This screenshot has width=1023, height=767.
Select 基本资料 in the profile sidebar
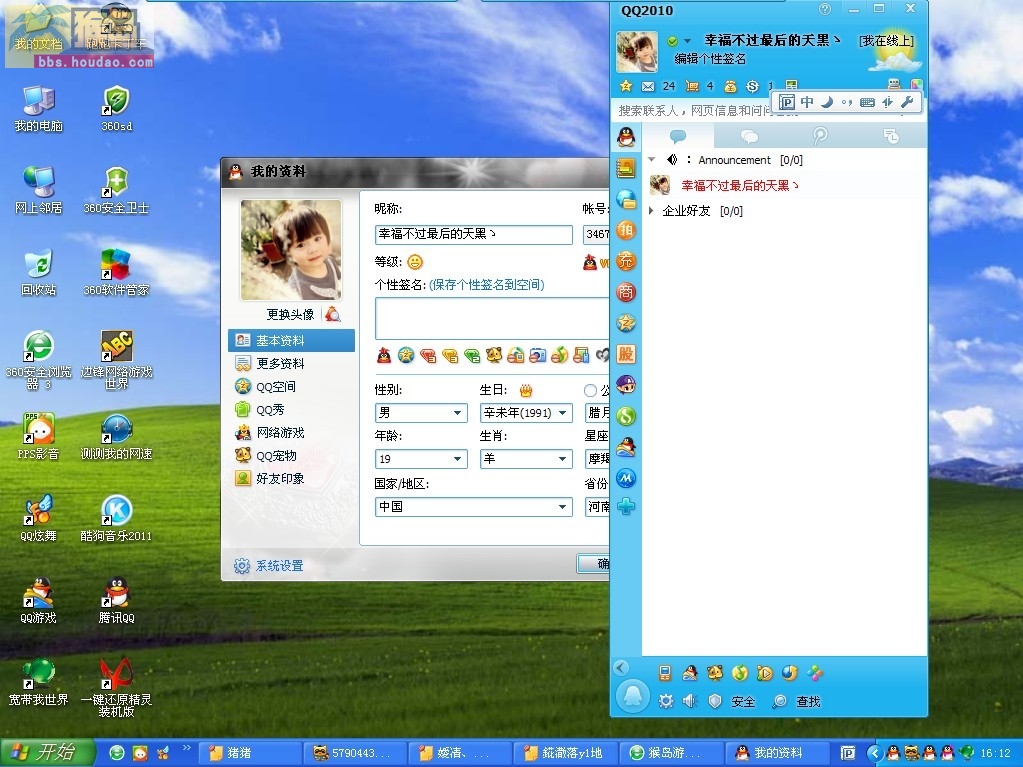click(291, 340)
